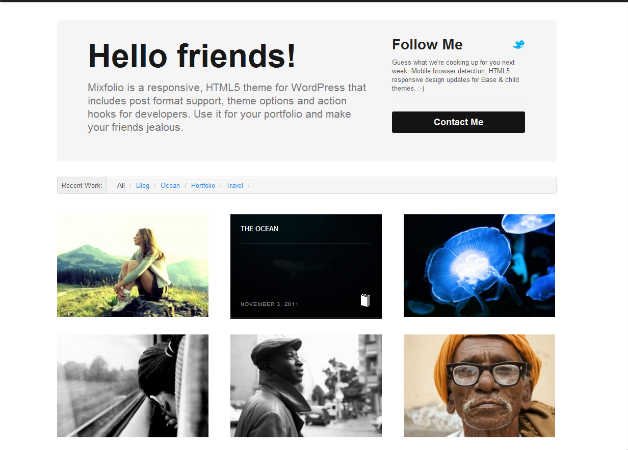Open the woman on hillside thumbnail
Viewport: 628px width, 450px height.
coord(133,265)
